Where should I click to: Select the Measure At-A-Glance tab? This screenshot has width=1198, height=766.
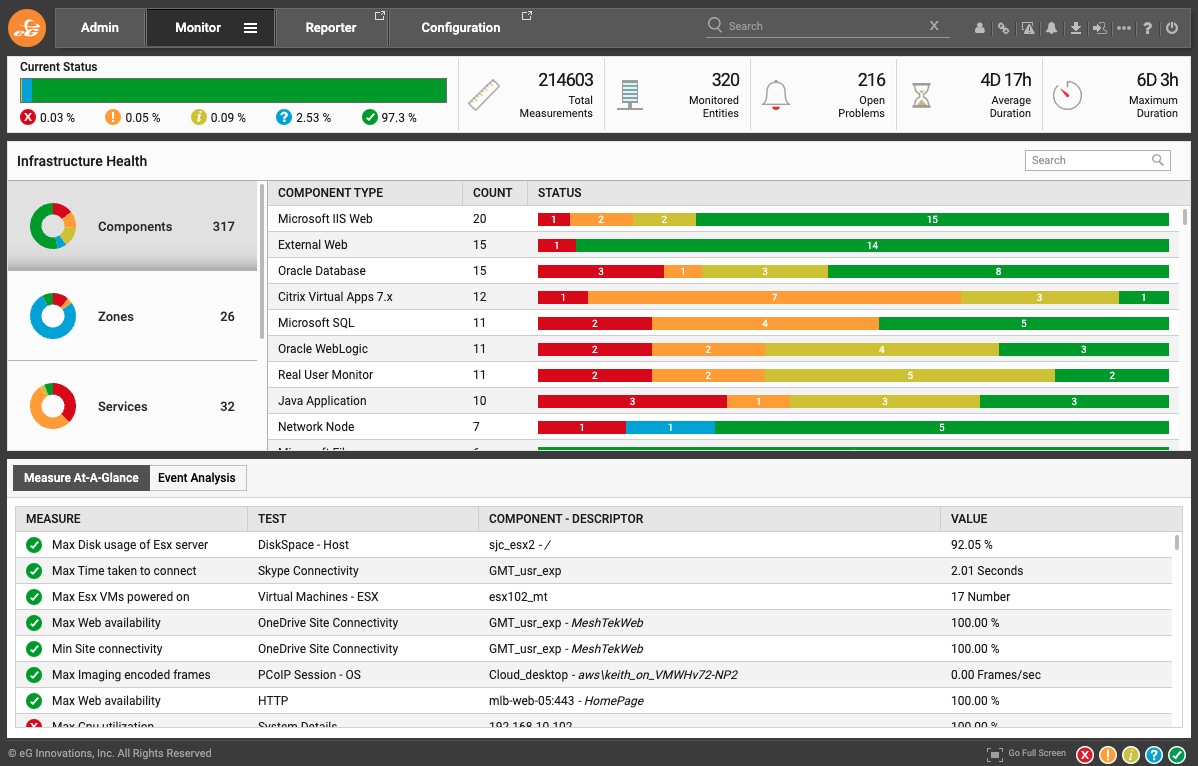(x=81, y=477)
